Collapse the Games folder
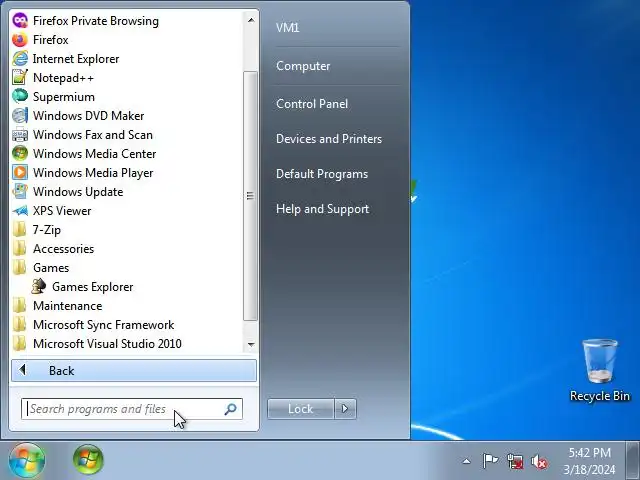 coord(41,268)
